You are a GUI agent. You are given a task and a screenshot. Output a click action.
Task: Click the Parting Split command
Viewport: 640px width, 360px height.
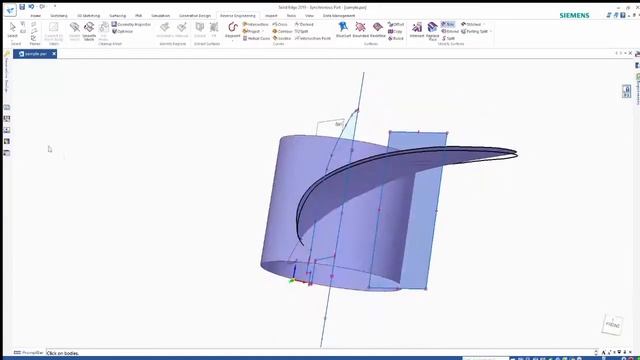(x=474, y=31)
